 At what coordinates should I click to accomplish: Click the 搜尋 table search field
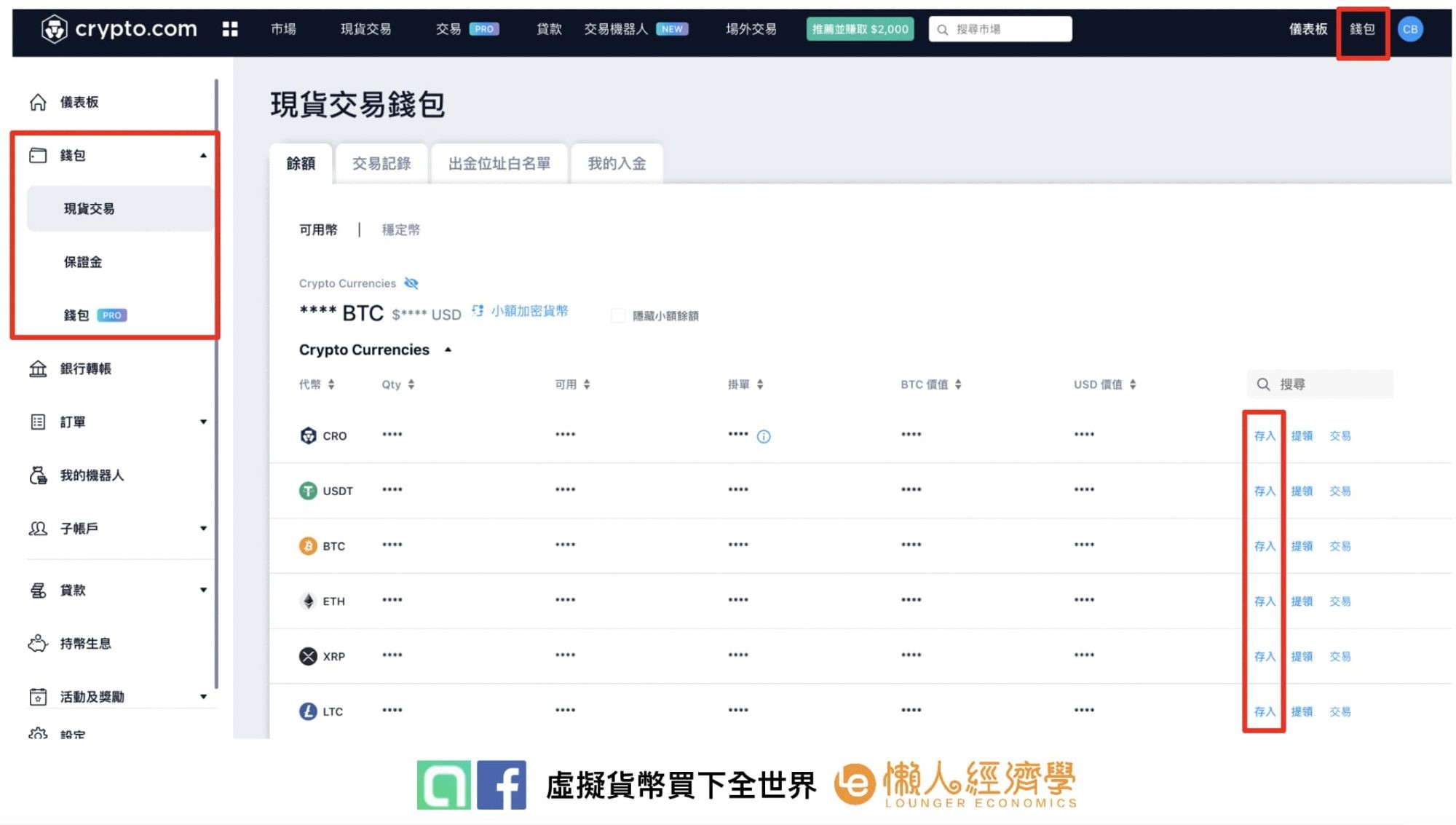tap(1320, 384)
